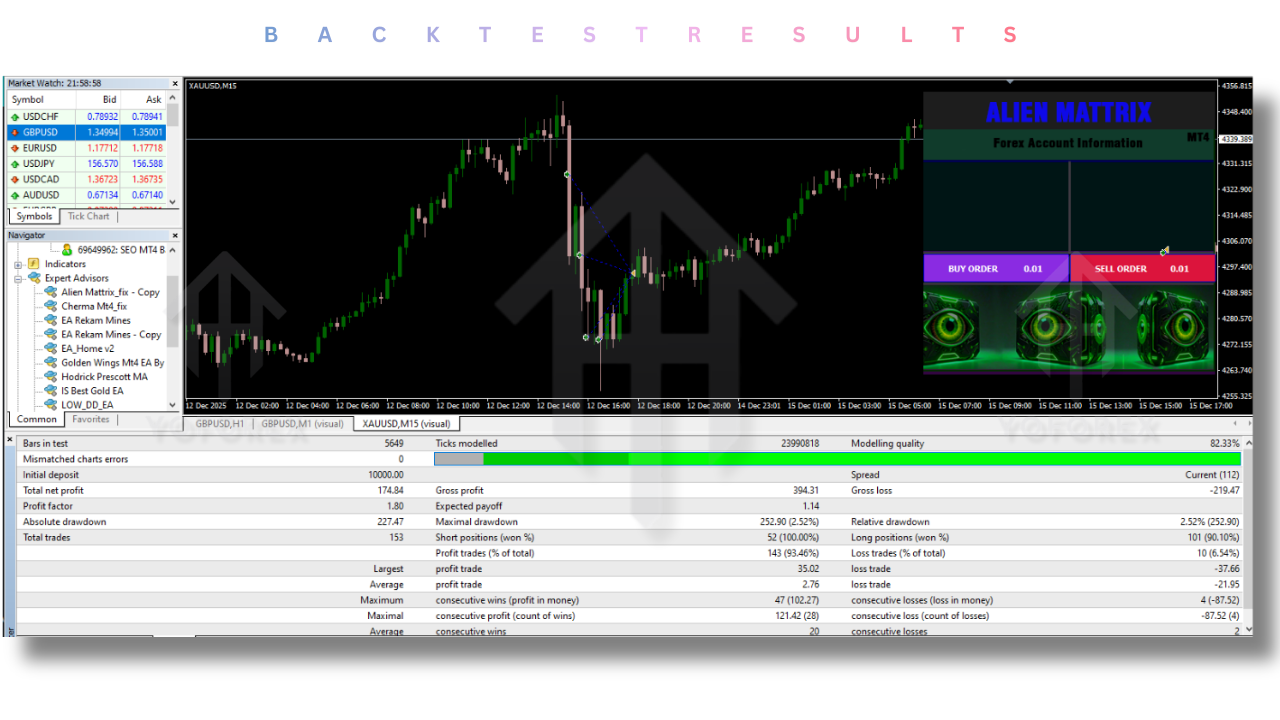Switch to the Tick Chart tab
Screen dimensions: 1280x720
click(x=88, y=216)
